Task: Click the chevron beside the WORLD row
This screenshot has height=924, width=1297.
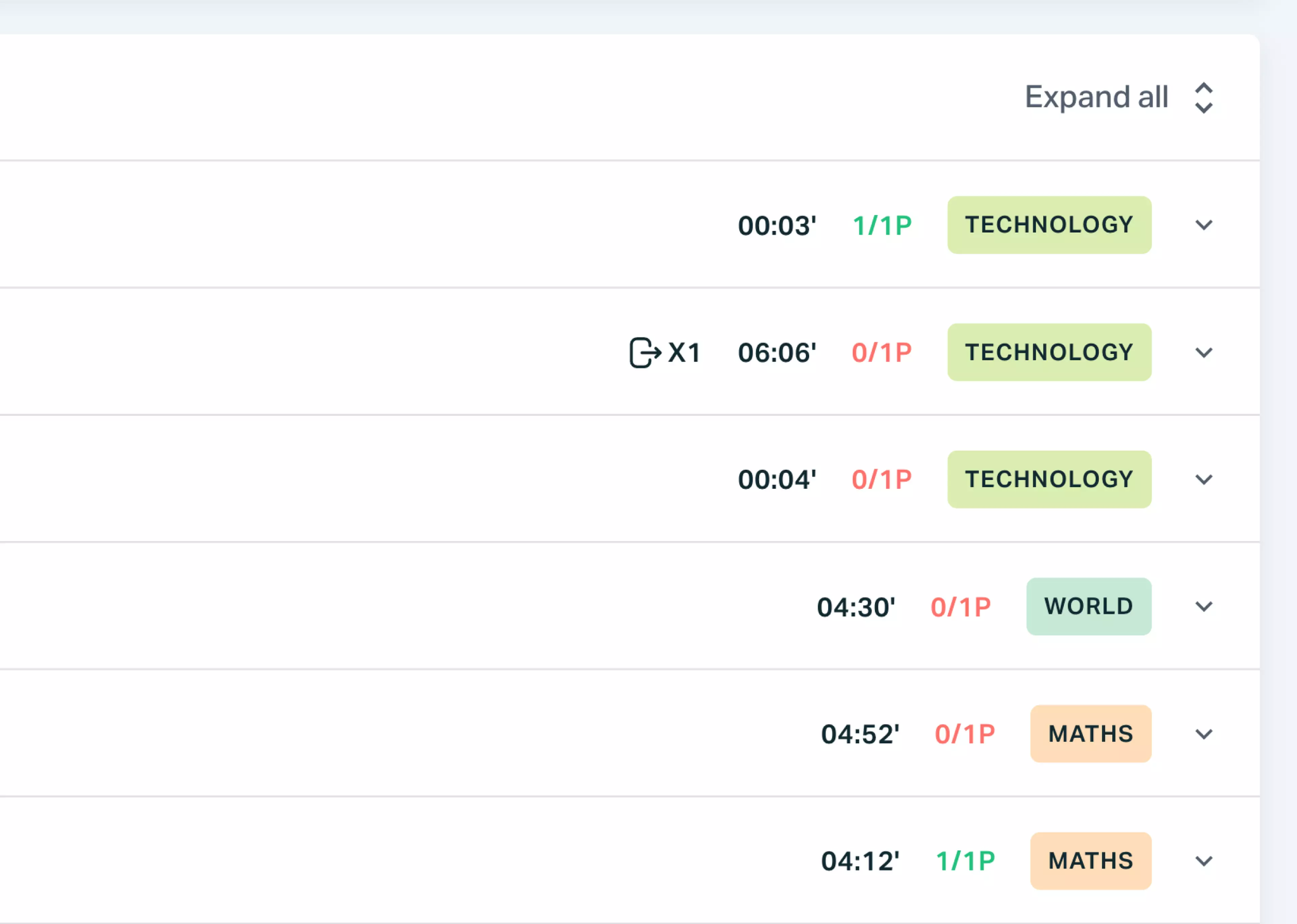Action: pyautogui.click(x=1204, y=607)
